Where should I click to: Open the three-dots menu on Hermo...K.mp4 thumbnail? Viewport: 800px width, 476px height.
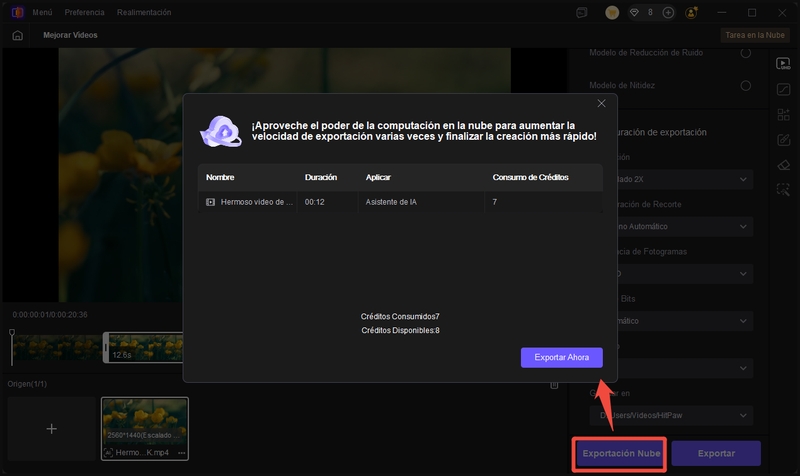tap(182, 453)
